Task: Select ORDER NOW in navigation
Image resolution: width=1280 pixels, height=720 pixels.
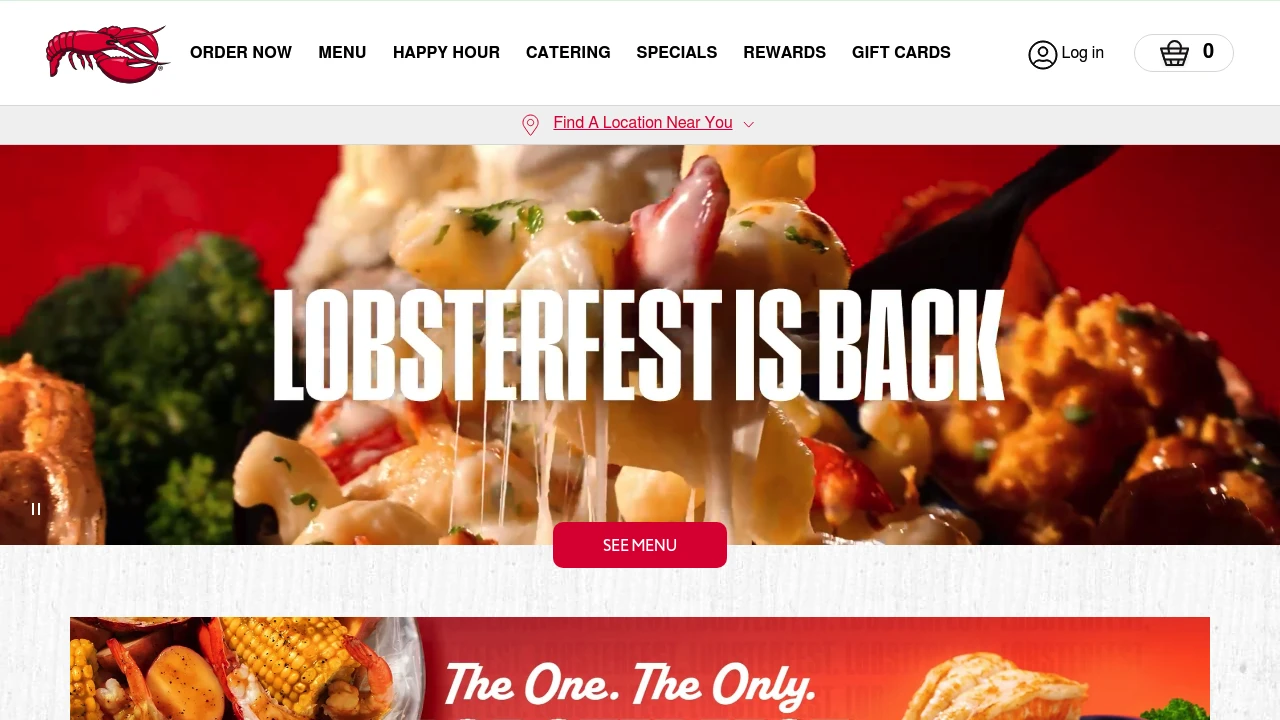Action: [x=241, y=53]
